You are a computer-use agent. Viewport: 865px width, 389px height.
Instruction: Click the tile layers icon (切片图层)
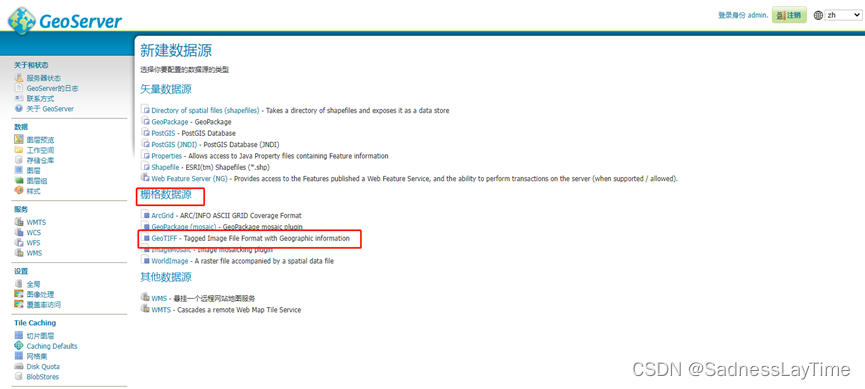pos(19,335)
